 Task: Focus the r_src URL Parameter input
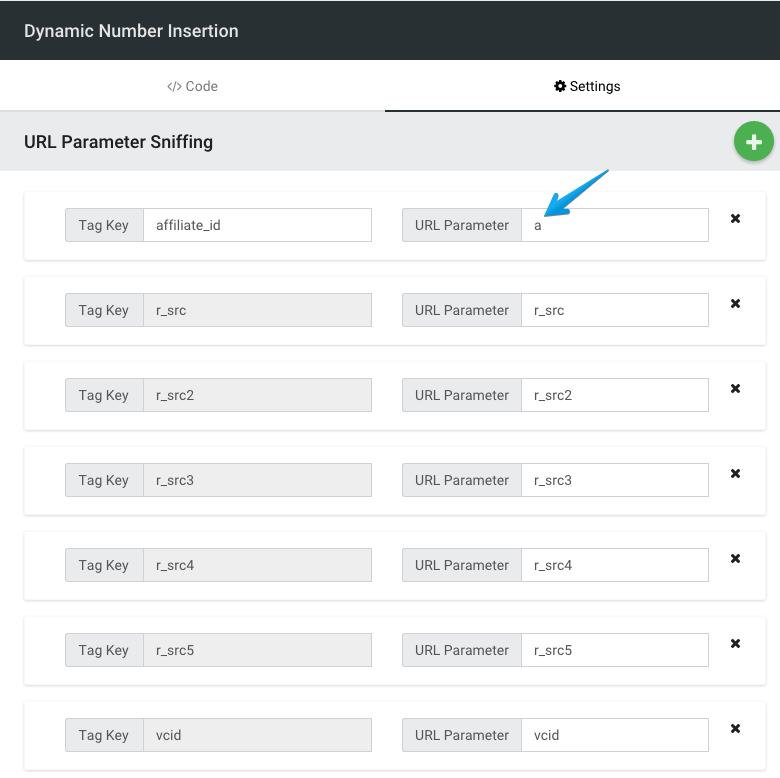(614, 310)
